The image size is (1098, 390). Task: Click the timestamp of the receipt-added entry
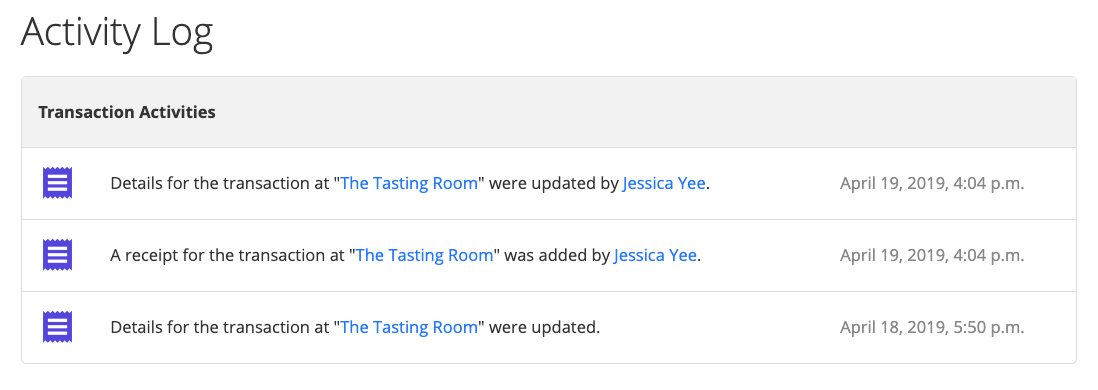tap(932, 255)
